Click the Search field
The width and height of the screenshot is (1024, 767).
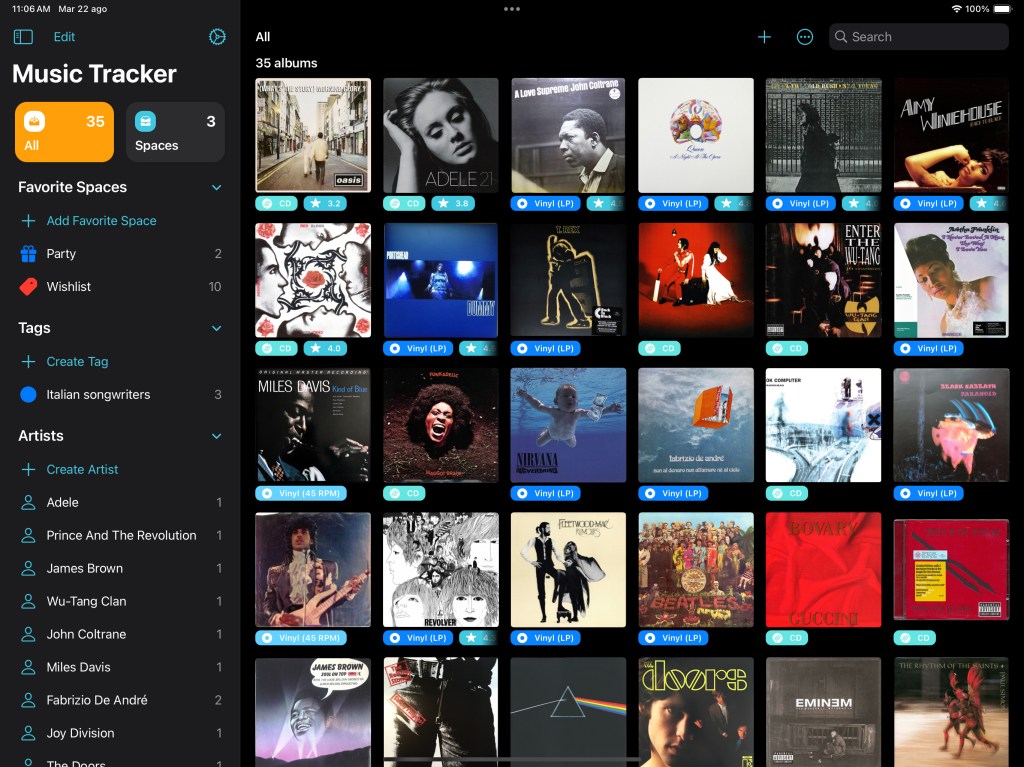click(x=918, y=37)
